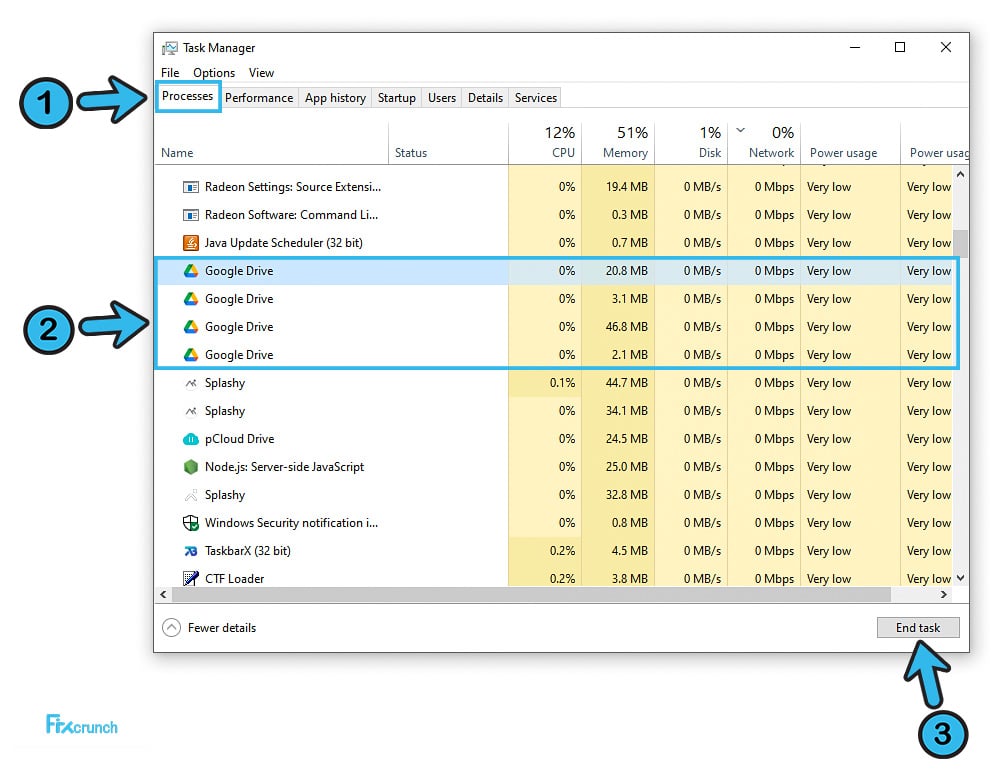
Task: Click the Task Manager title bar icon
Action: [x=170, y=48]
